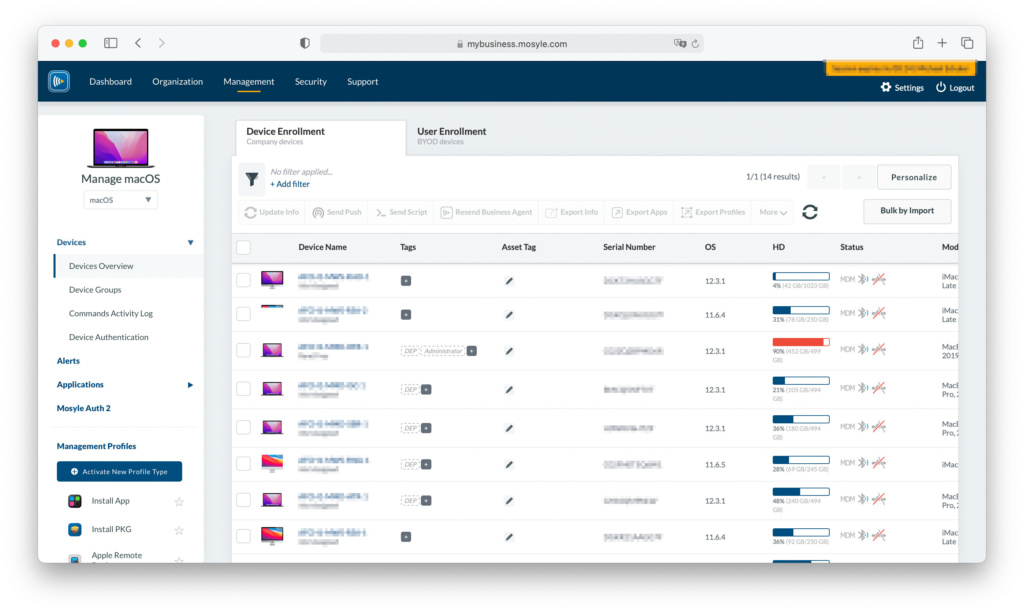Expand the More actions dropdown
The height and width of the screenshot is (613, 1024).
coord(774,212)
